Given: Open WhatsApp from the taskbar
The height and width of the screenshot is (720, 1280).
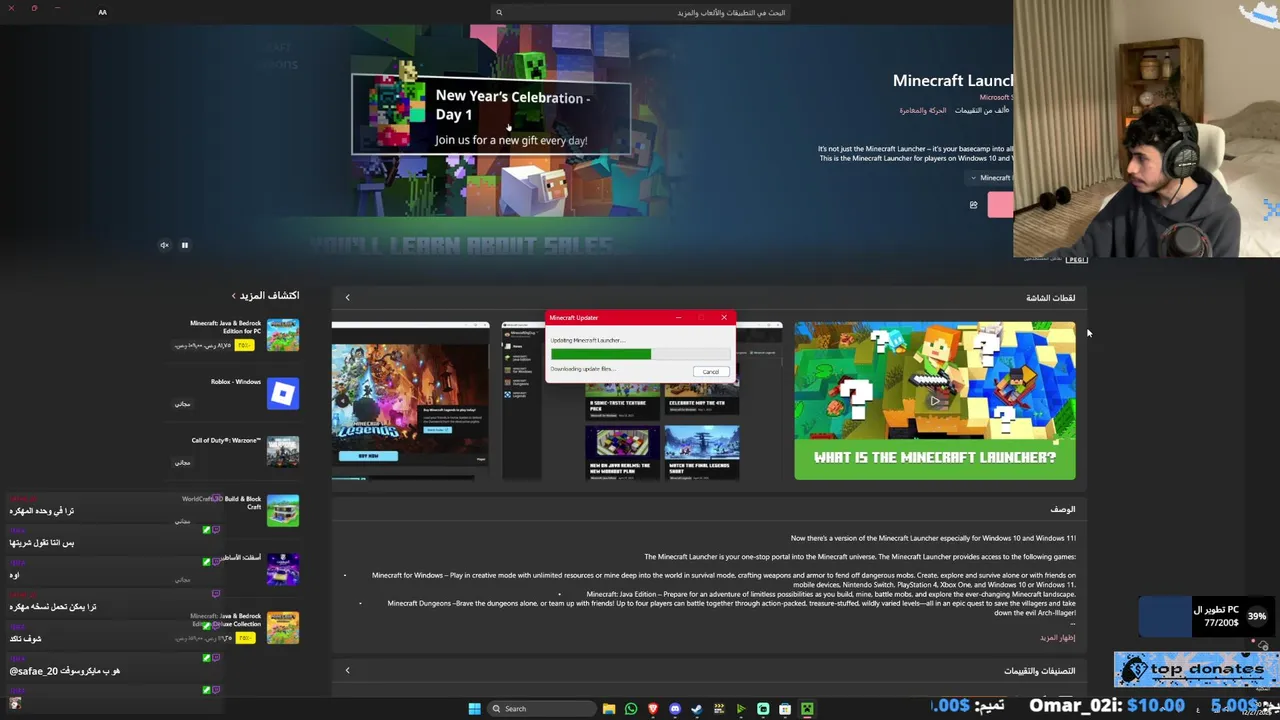Looking at the screenshot, I should pos(631,709).
